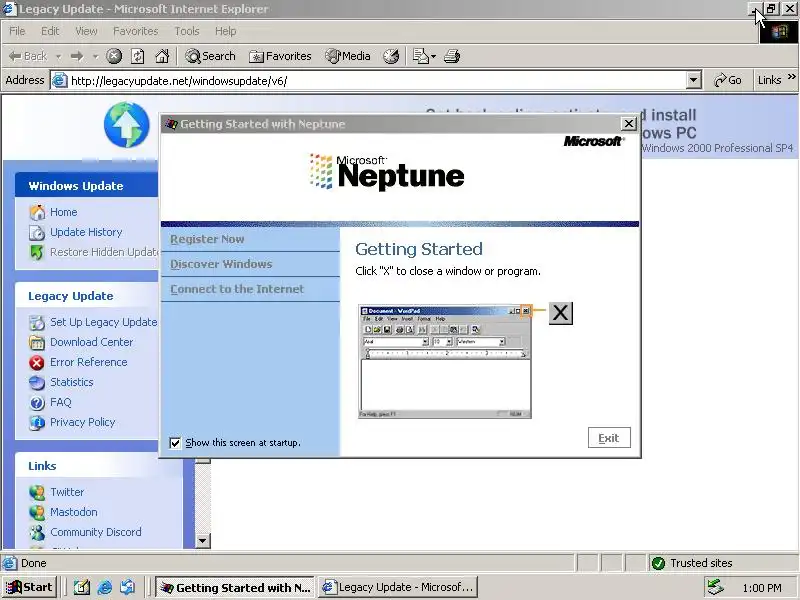Click the Home house icon

37,212
